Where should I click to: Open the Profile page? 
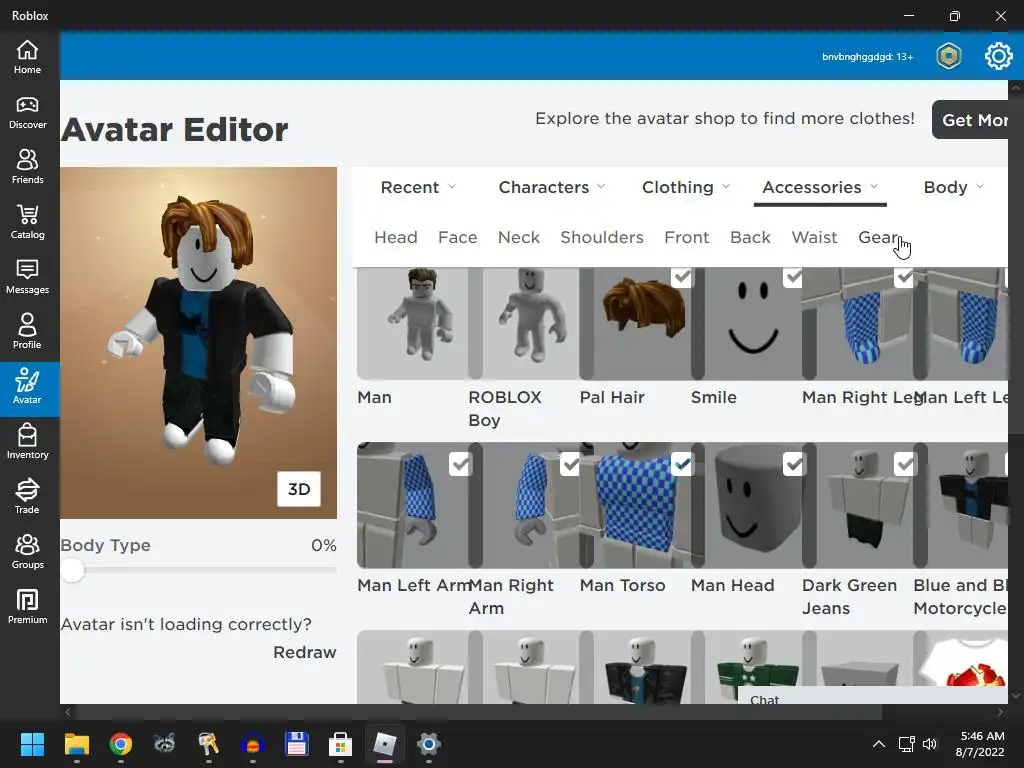pyautogui.click(x=27, y=332)
